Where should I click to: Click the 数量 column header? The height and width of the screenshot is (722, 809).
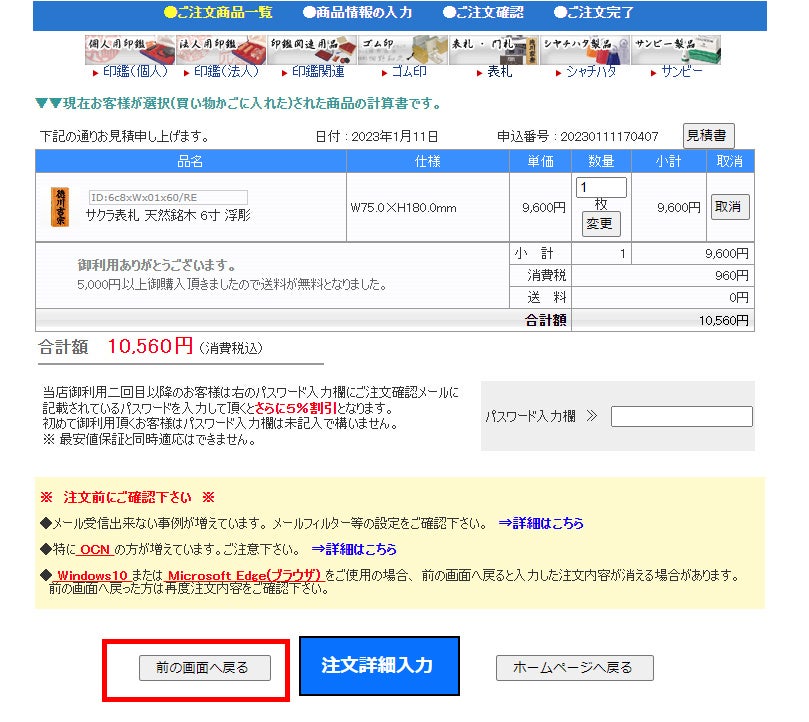[x=601, y=162]
